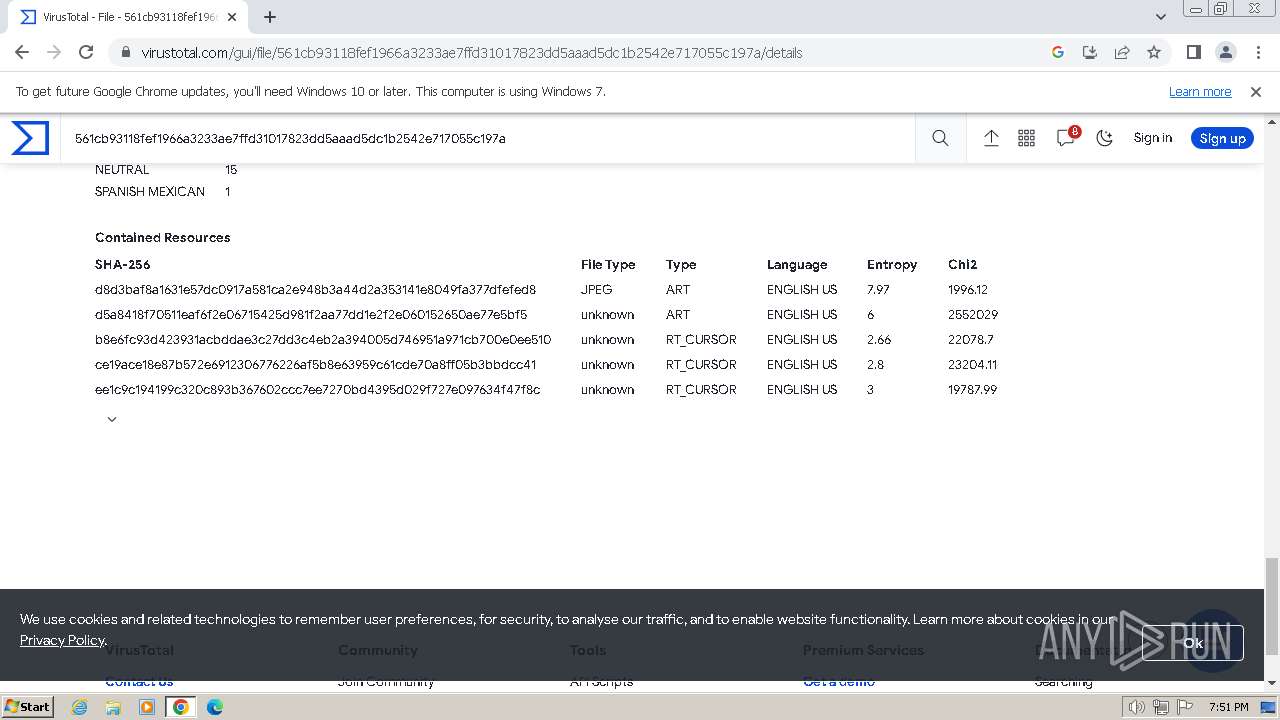Click the Action Center flag tray icon

click(1183, 707)
